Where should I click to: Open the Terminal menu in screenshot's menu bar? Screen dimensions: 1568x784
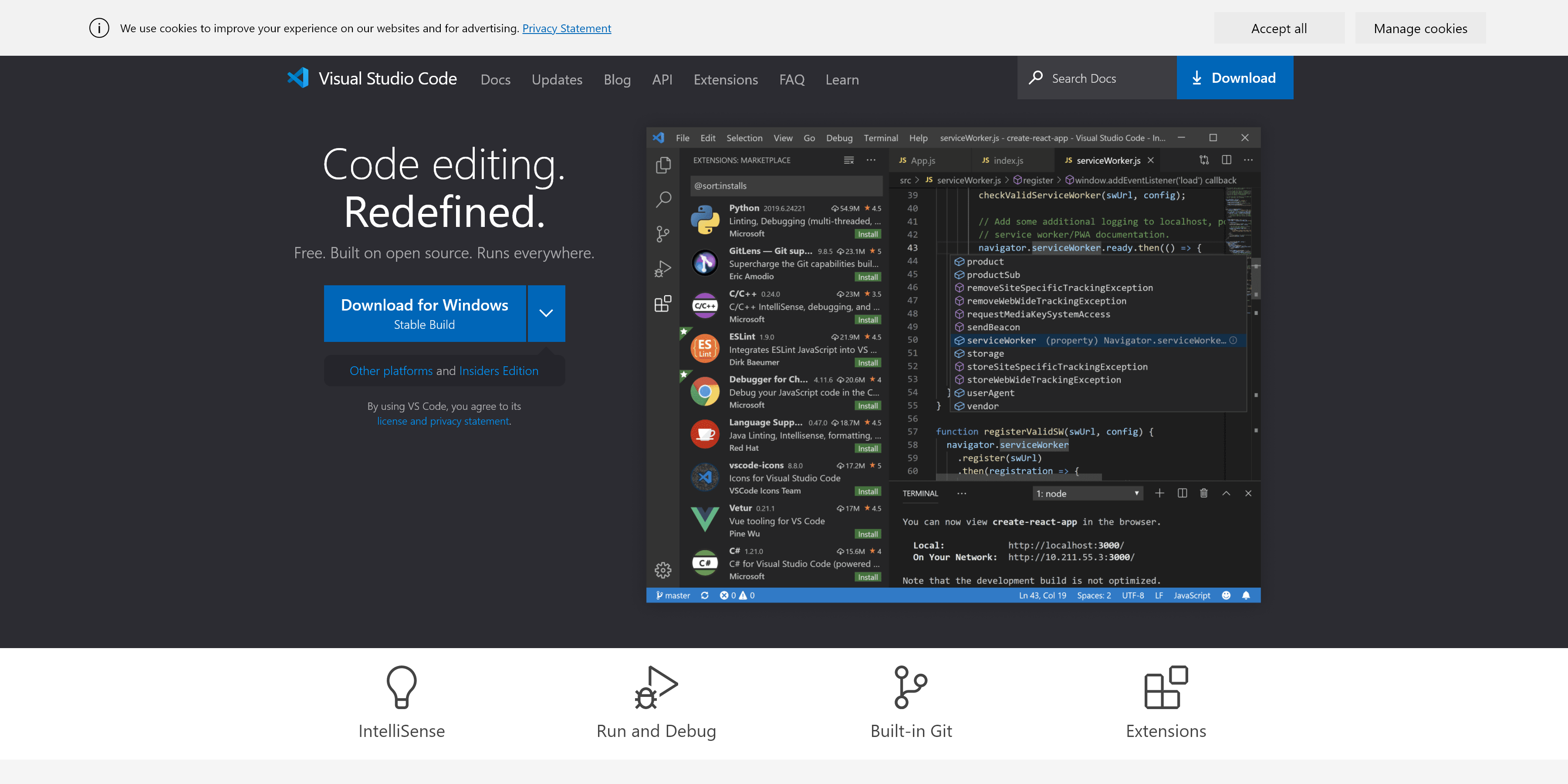(x=881, y=138)
